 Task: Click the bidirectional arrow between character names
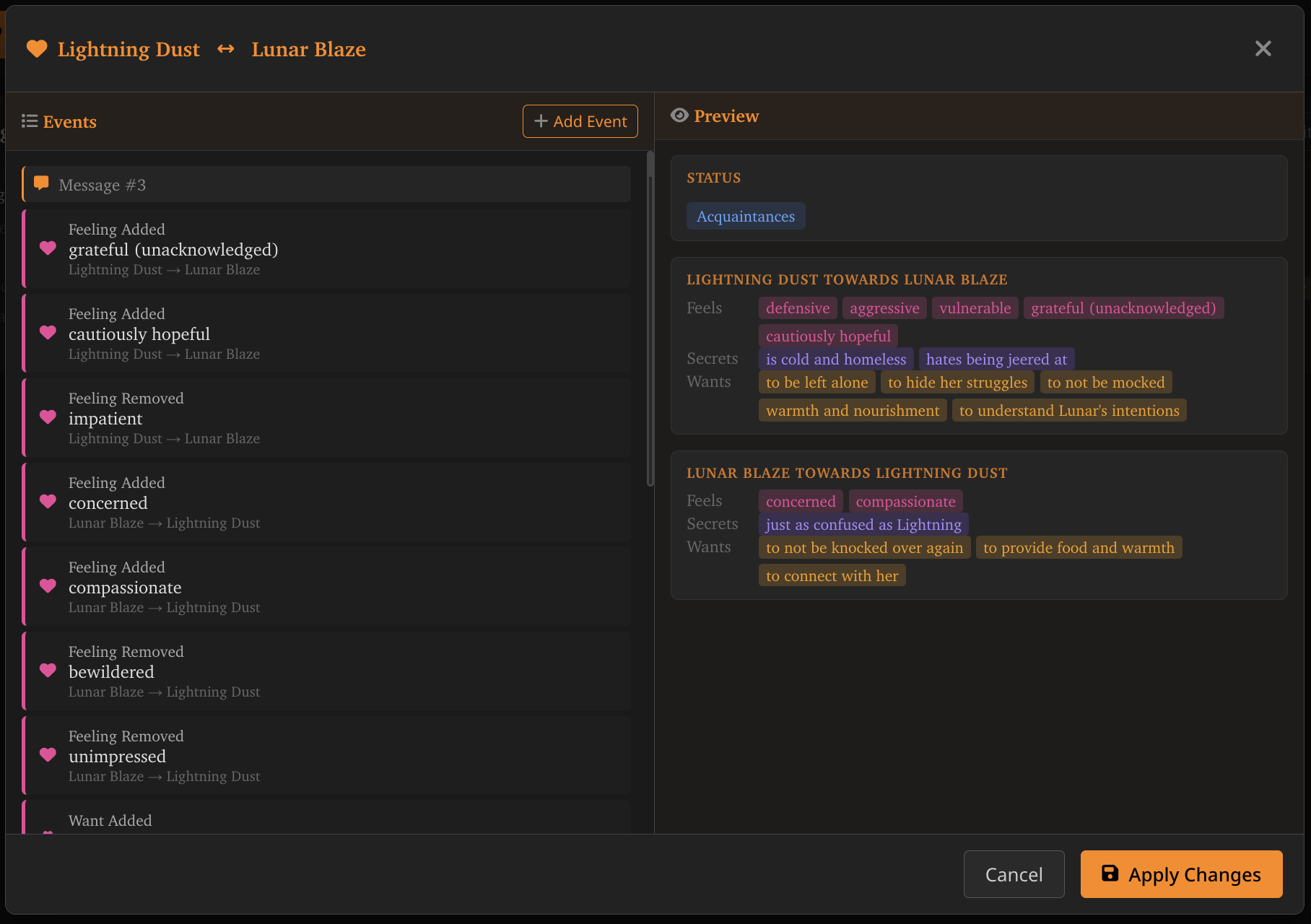coord(226,49)
